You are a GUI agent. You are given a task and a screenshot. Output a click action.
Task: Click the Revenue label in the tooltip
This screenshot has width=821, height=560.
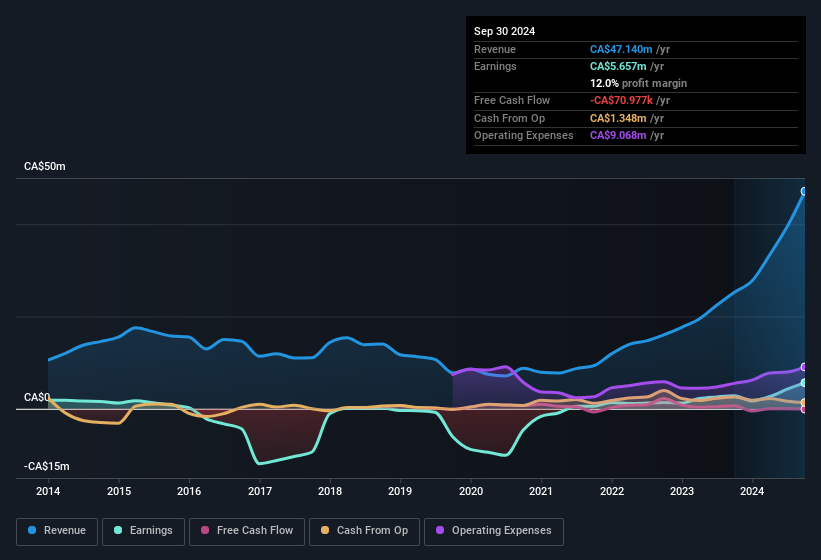click(495, 49)
